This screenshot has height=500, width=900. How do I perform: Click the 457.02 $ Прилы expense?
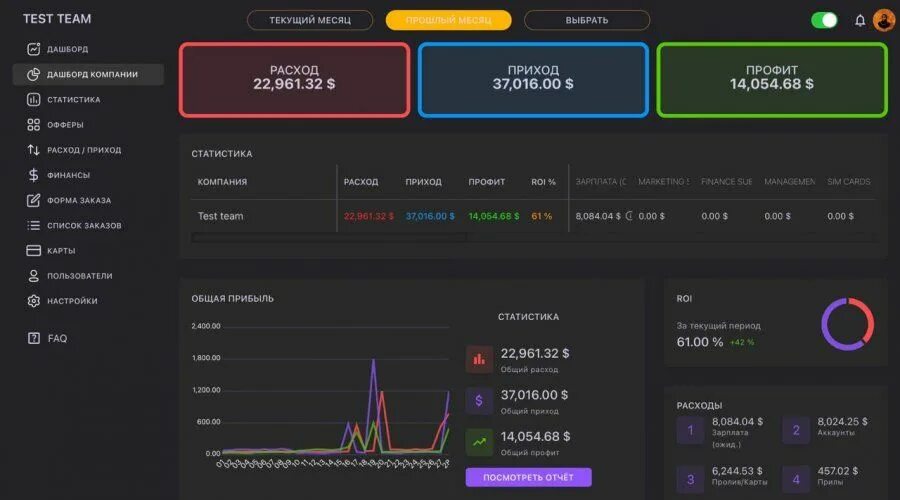pos(837,471)
